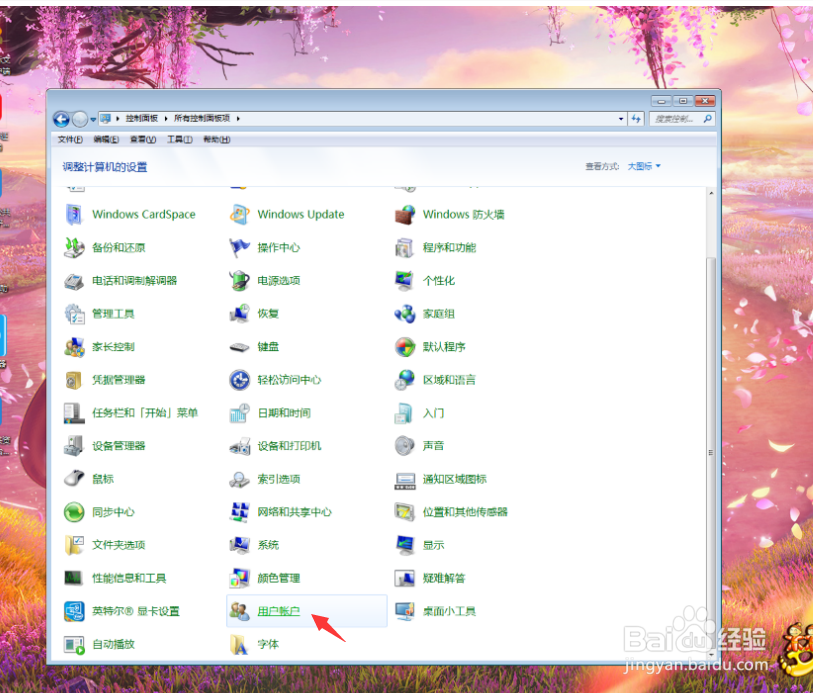Open the 设备管理器 icon

coord(74,446)
